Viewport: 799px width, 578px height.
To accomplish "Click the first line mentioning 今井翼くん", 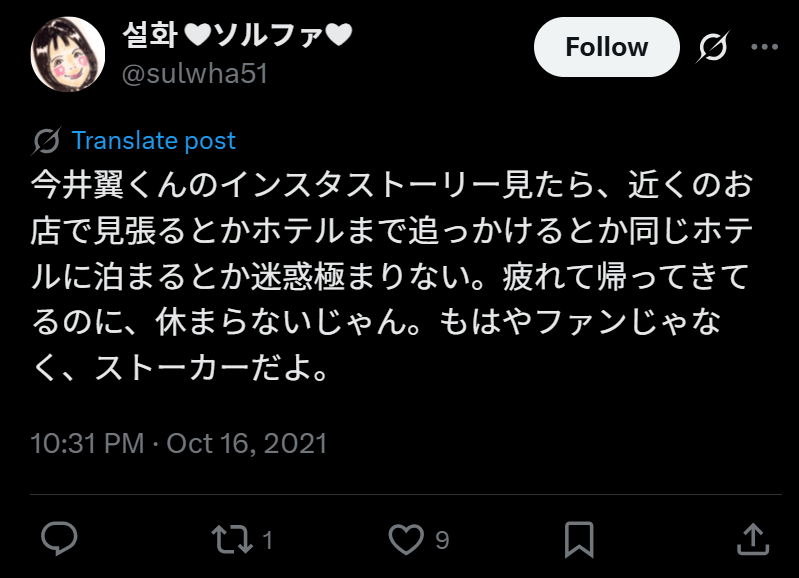I will [x=391, y=186].
